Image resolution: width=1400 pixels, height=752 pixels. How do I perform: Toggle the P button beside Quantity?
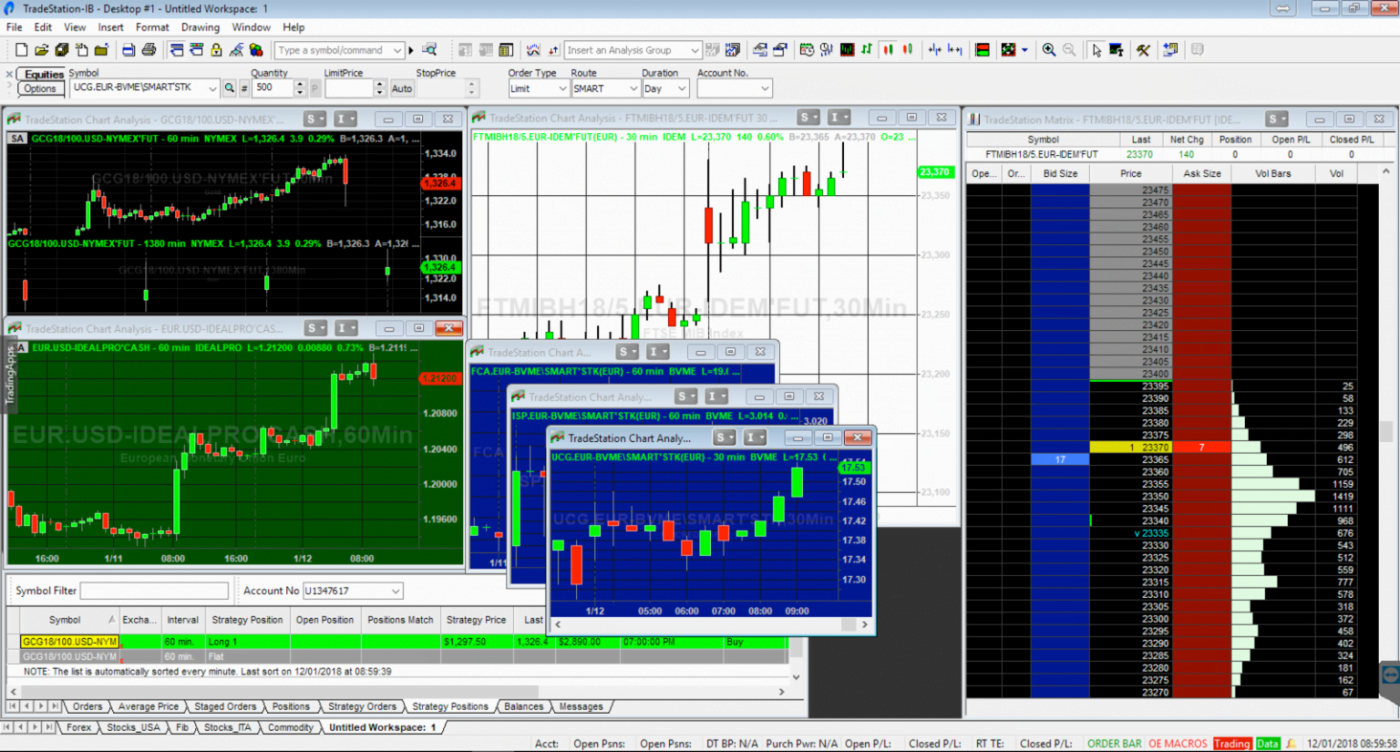316,89
